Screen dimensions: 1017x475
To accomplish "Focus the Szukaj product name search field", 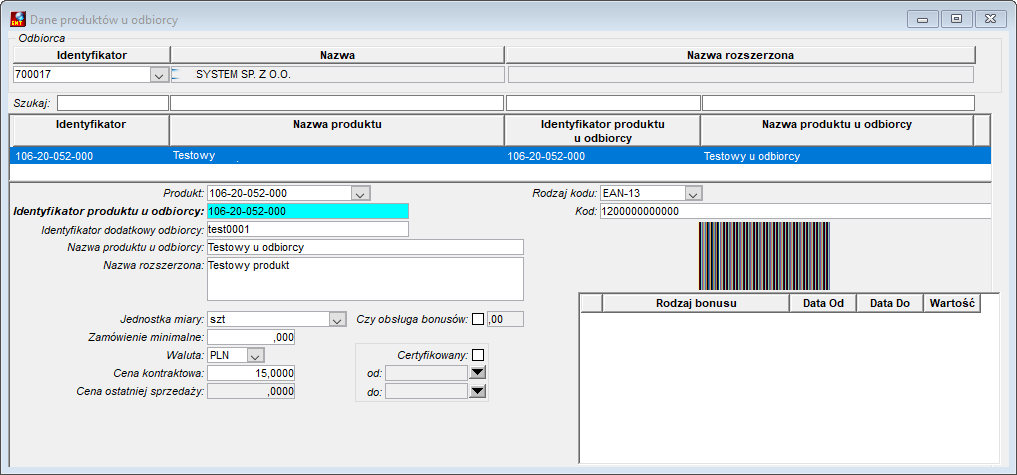I will 337,103.
